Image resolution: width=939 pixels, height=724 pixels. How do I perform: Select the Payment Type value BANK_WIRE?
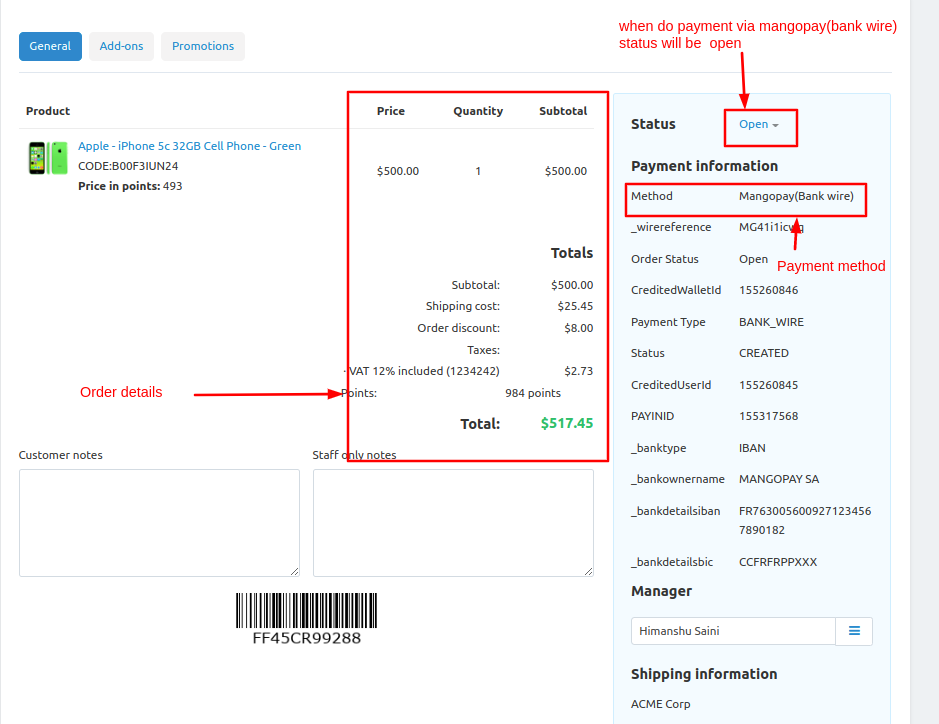[x=771, y=322]
